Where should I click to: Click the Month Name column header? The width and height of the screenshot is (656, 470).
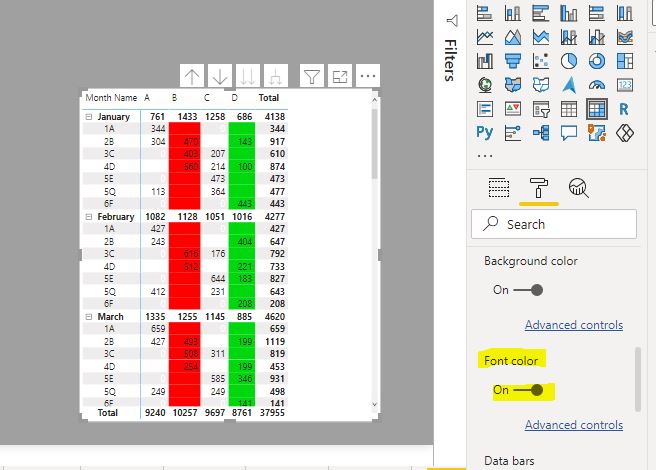(111, 98)
